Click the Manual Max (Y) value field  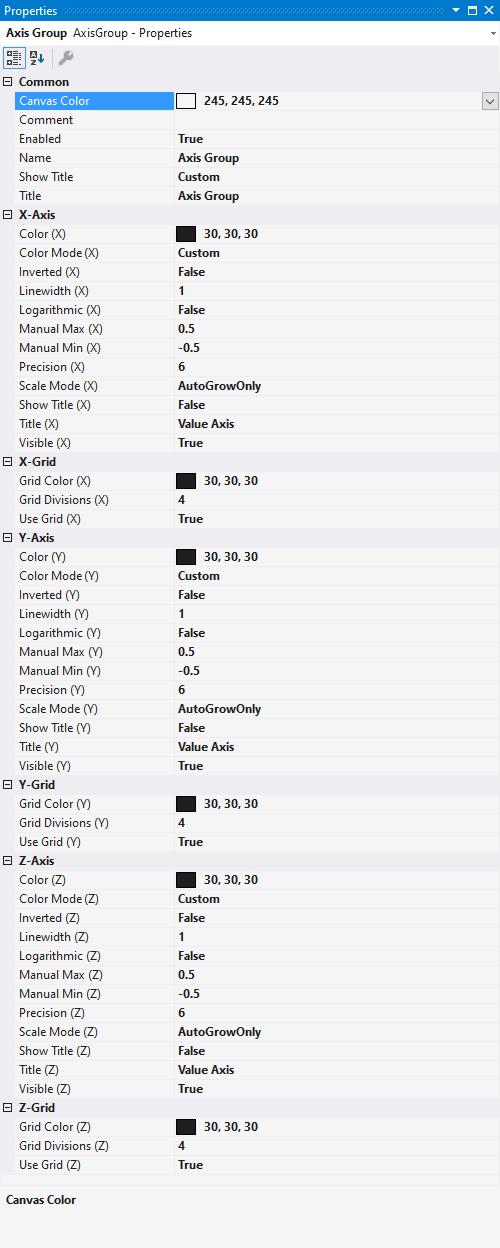pyautogui.click(x=337, y=652)
